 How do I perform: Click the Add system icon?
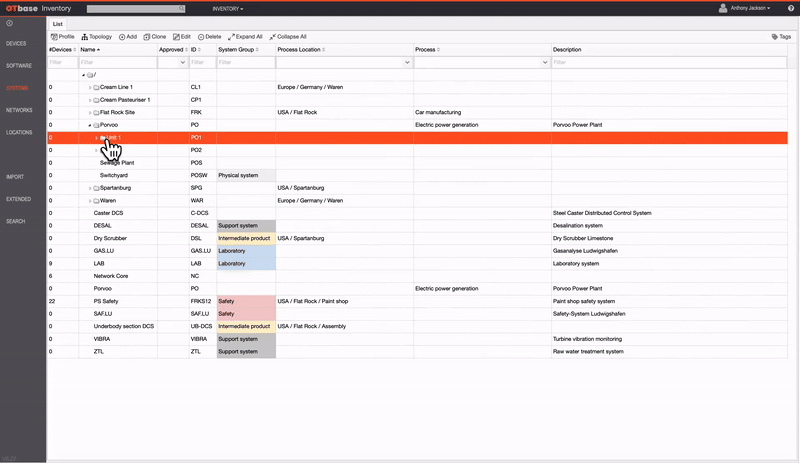(x=122, y=37)
